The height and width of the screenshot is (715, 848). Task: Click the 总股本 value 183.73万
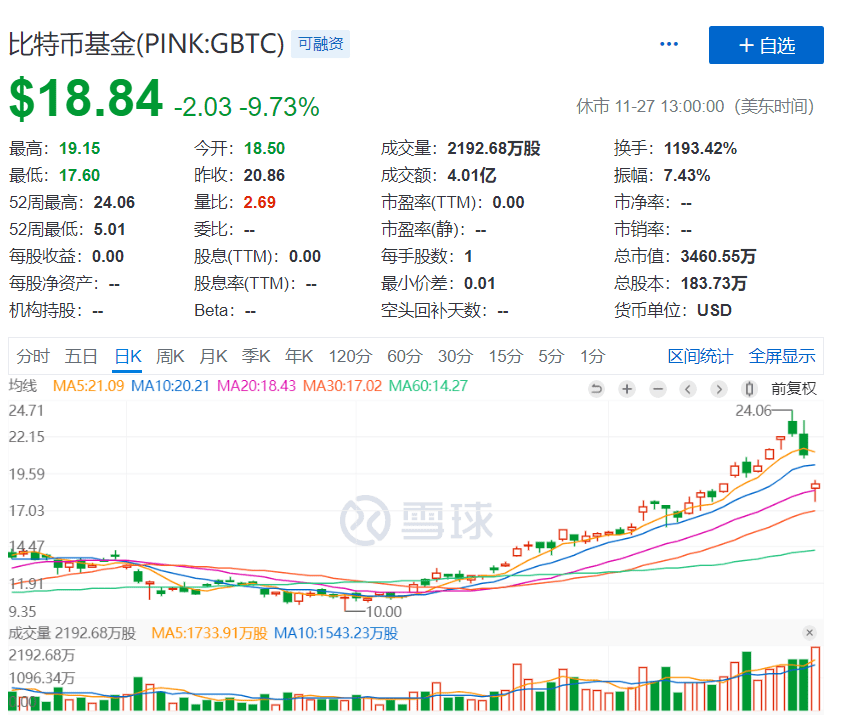pyautogui.click(x=714, y=283)
